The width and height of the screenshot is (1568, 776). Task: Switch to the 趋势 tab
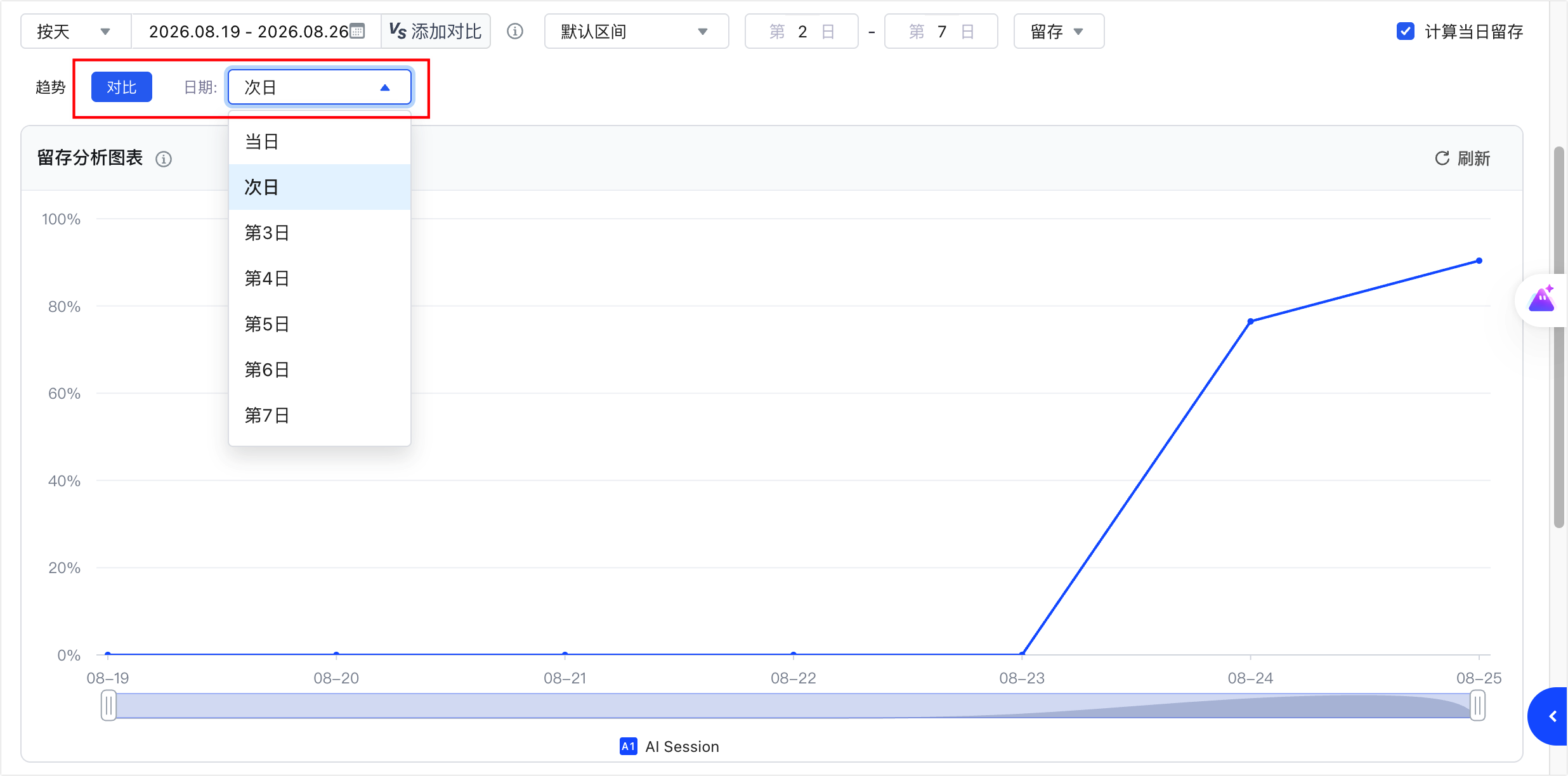pos(51,87)
